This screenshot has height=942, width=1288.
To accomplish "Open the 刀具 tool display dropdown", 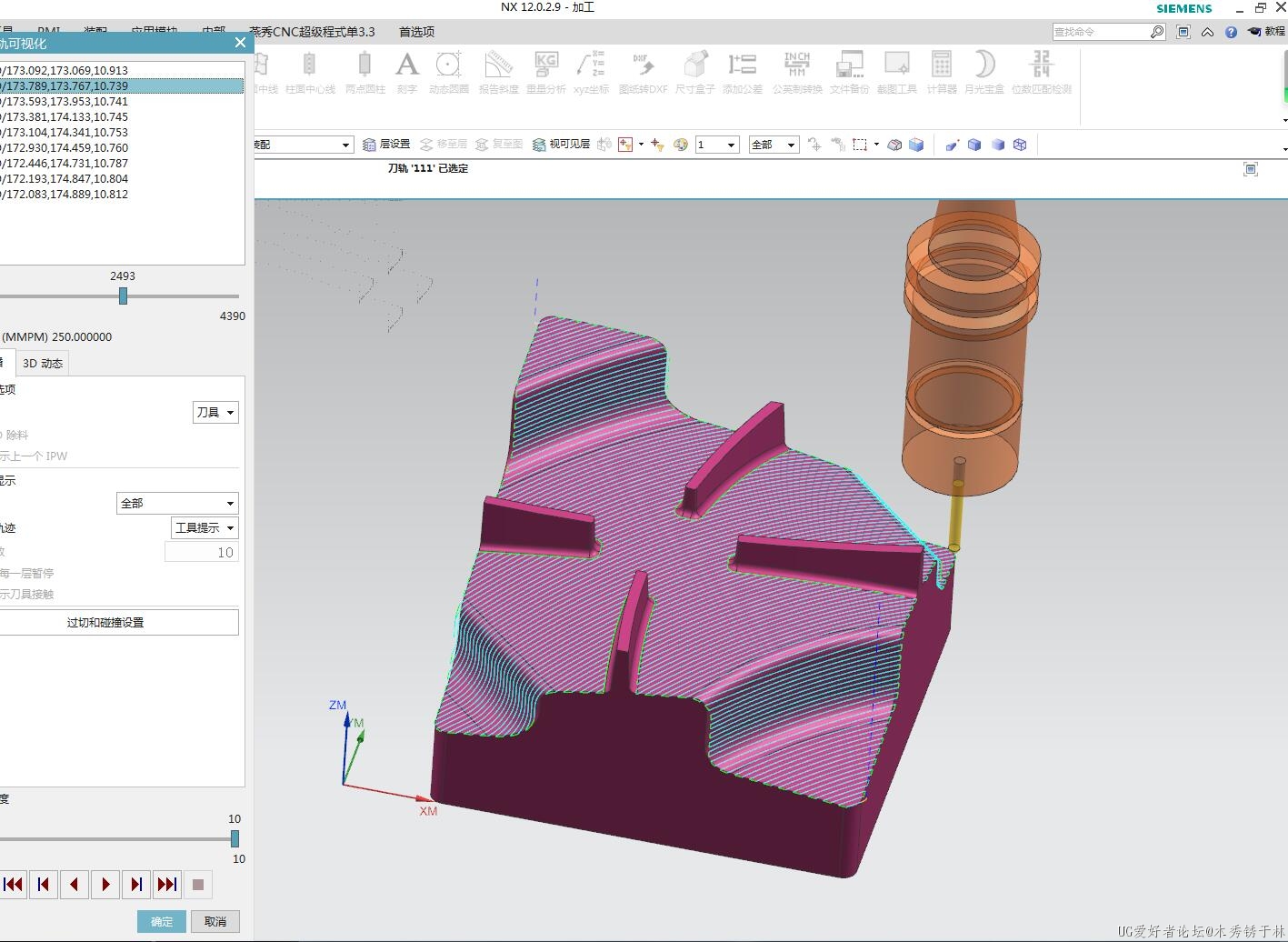I will (x=215, y=412).
